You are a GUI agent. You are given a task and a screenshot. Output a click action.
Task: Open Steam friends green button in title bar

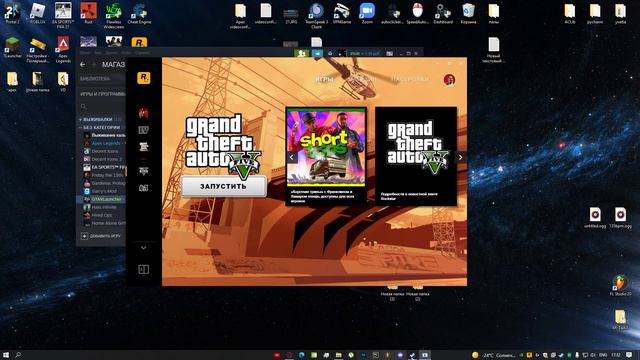click(x=302, y=53)
